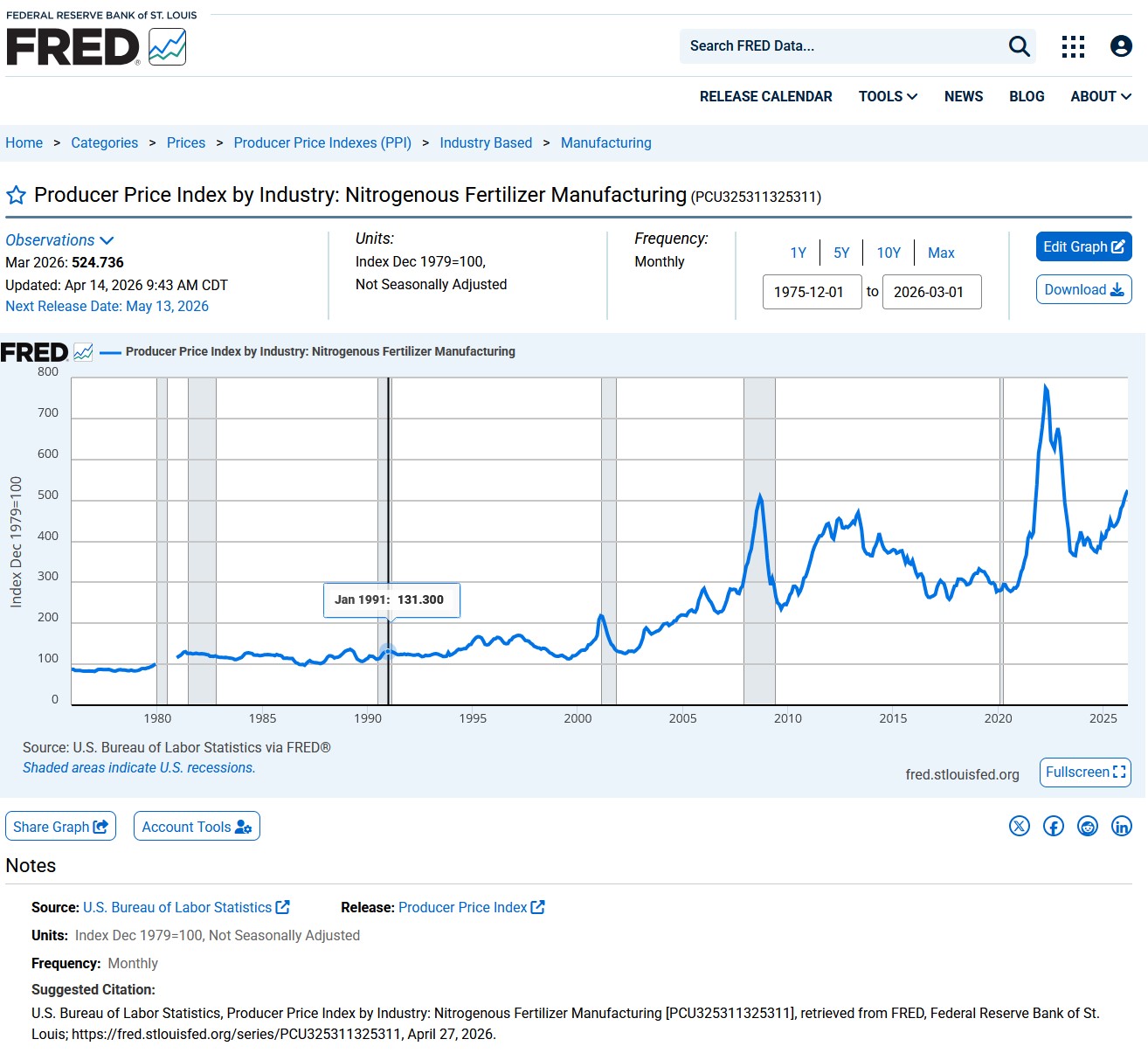This screenshot has height=1060, width=1148.
Task: Click the Jan 1991 tooltip value 131.300
Action: click(x=420, y=599)
